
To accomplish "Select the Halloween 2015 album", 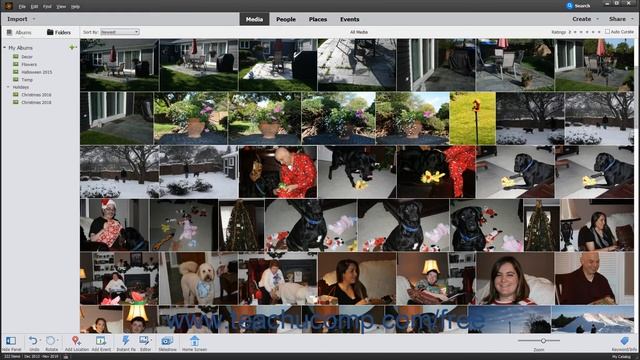I will [x=36, y=72].
